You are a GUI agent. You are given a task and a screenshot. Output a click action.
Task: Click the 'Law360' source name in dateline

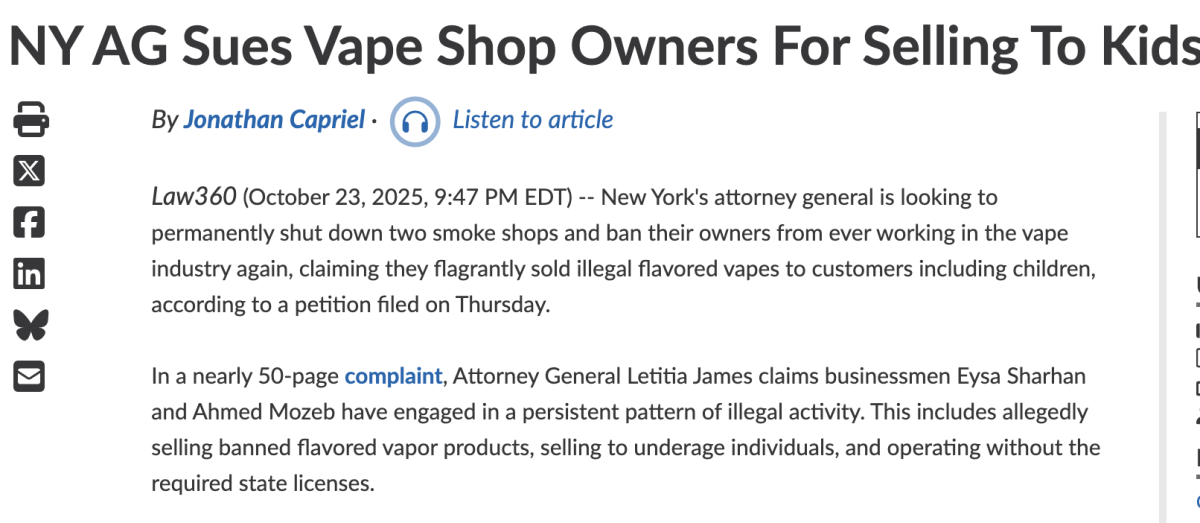(194, 197)
